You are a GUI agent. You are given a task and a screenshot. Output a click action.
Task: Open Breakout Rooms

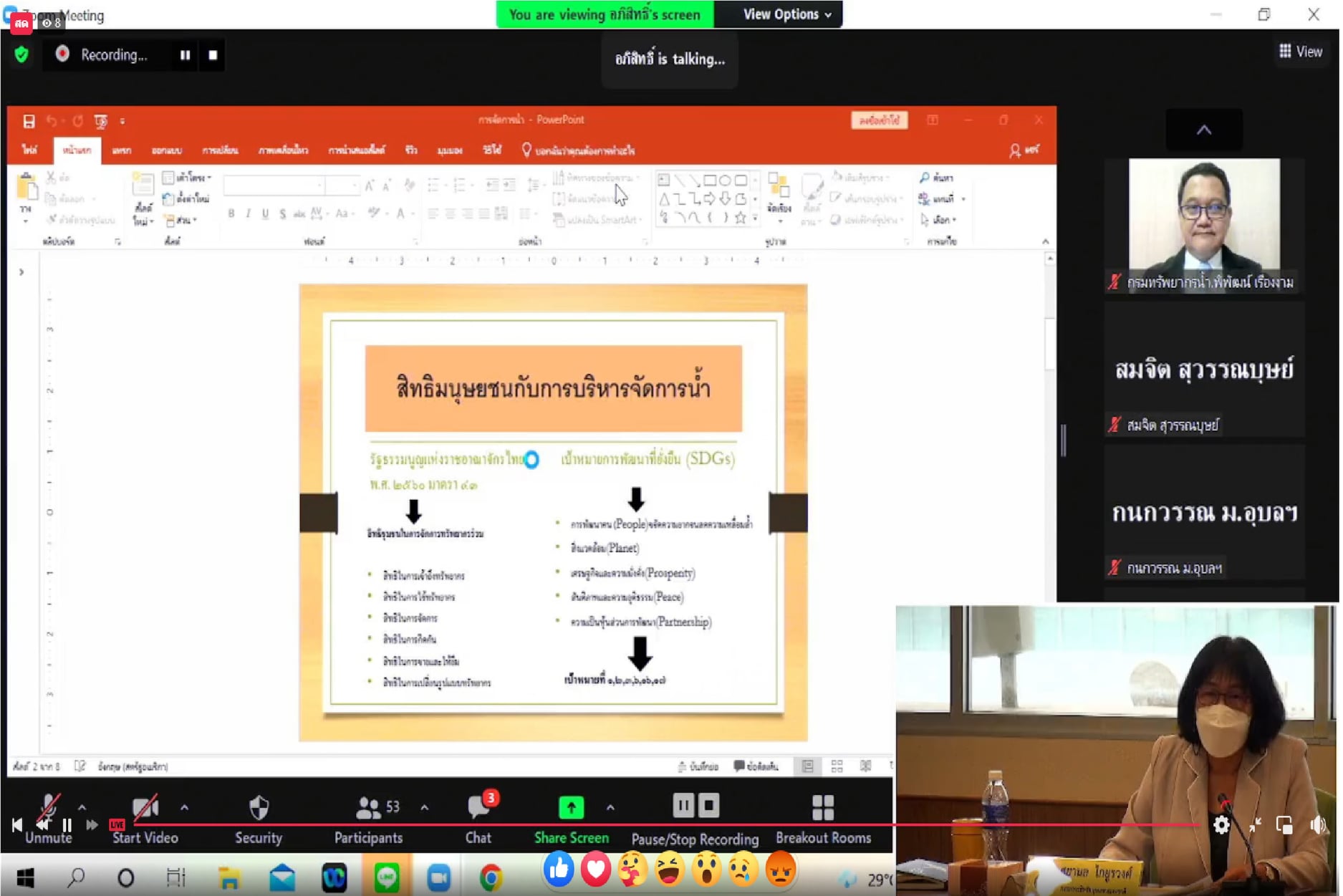pyautogui.click(x=823, y=809)
